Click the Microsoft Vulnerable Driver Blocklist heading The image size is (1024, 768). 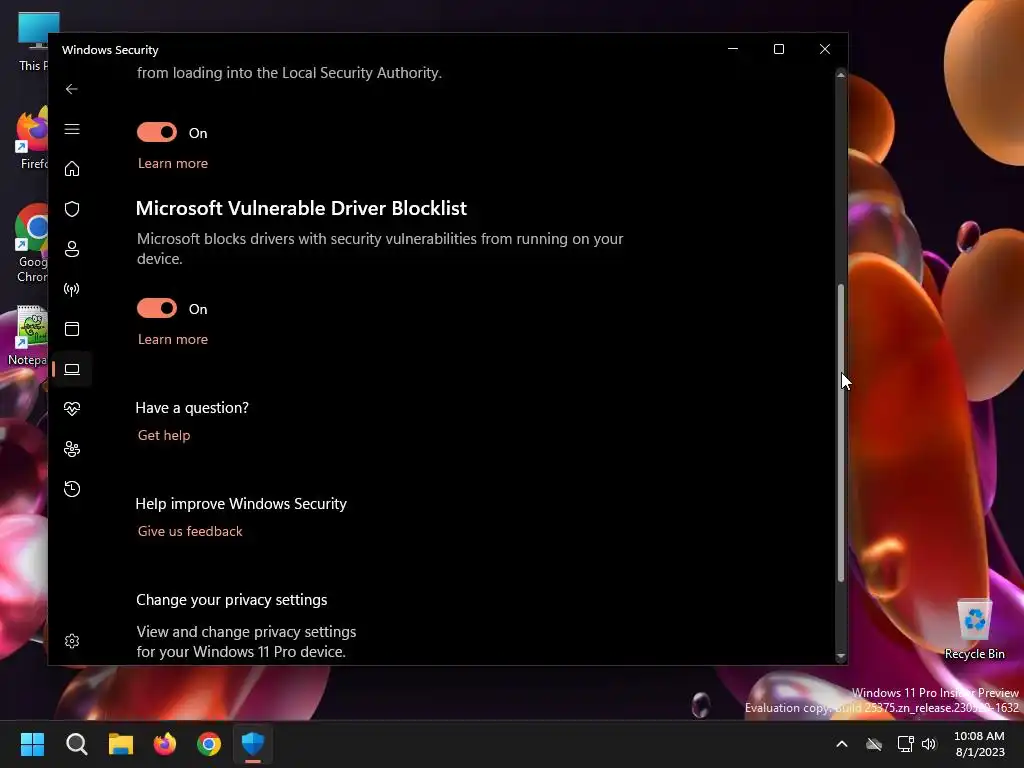[301, 208]
